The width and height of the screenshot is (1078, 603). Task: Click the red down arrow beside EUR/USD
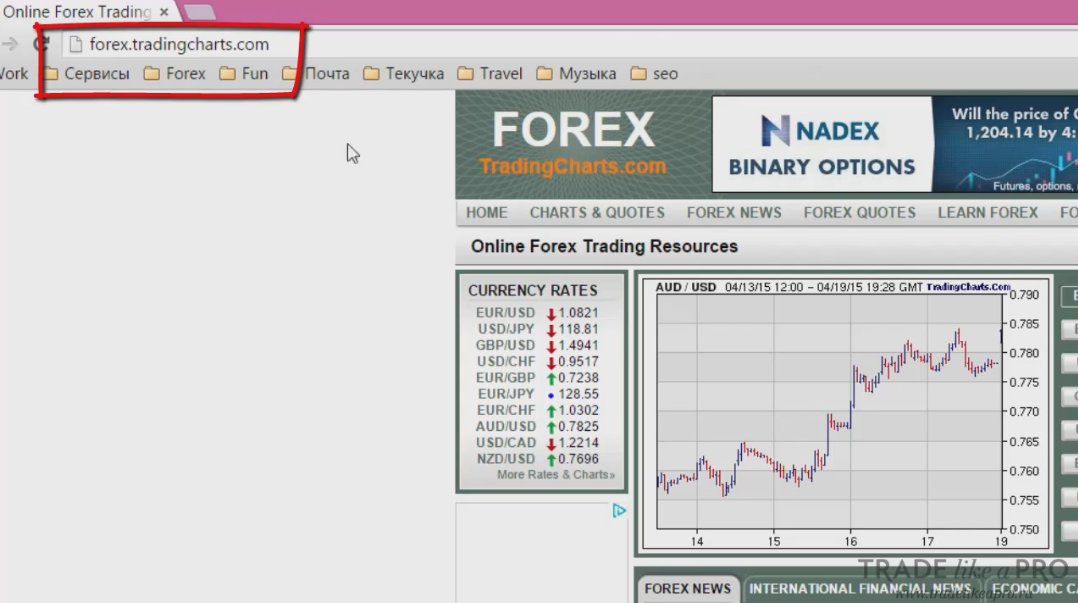[x=551, y=314]
